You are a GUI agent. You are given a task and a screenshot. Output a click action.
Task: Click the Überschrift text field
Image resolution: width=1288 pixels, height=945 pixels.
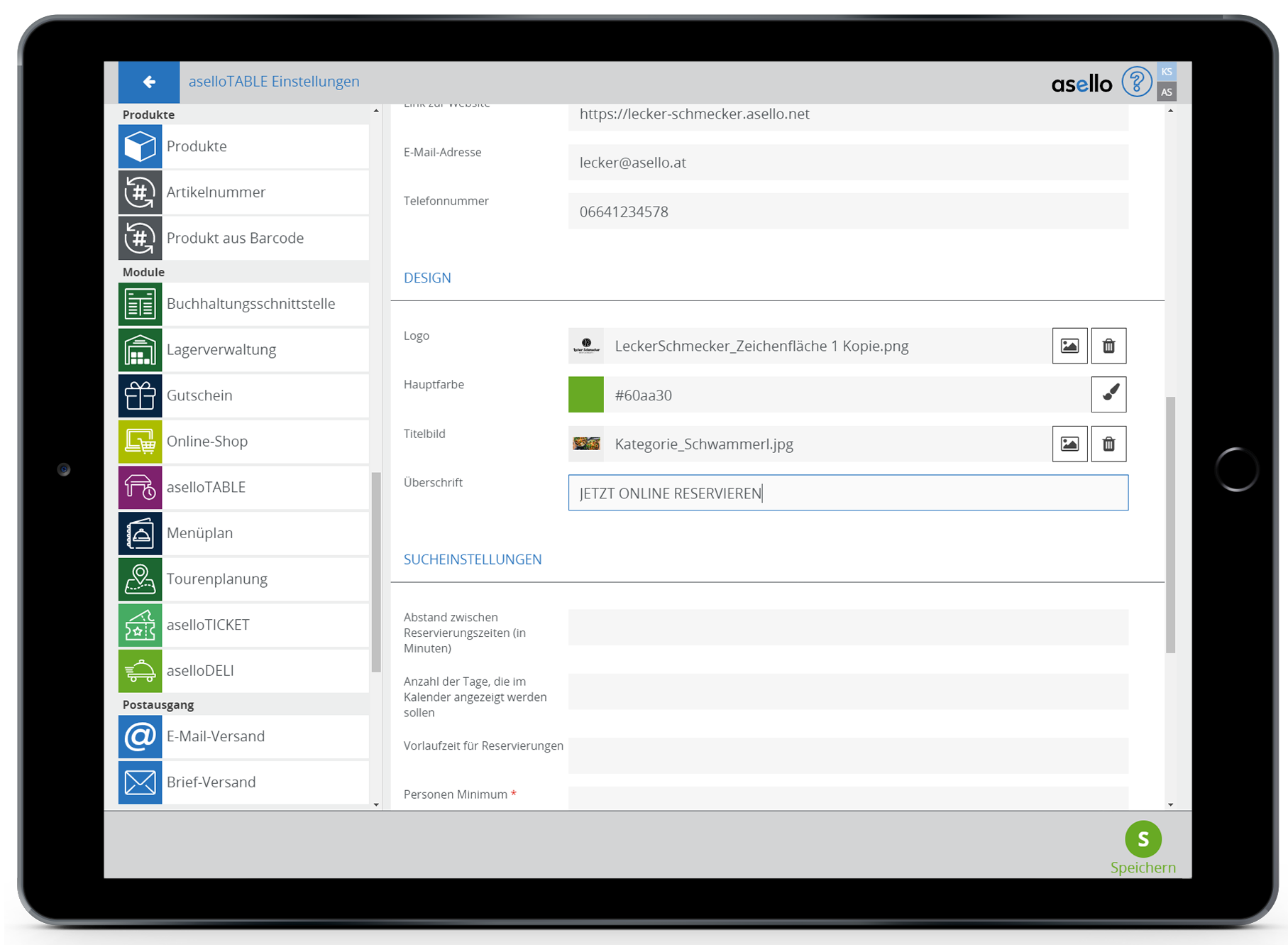pyautogui.click(x=847, y=493)
